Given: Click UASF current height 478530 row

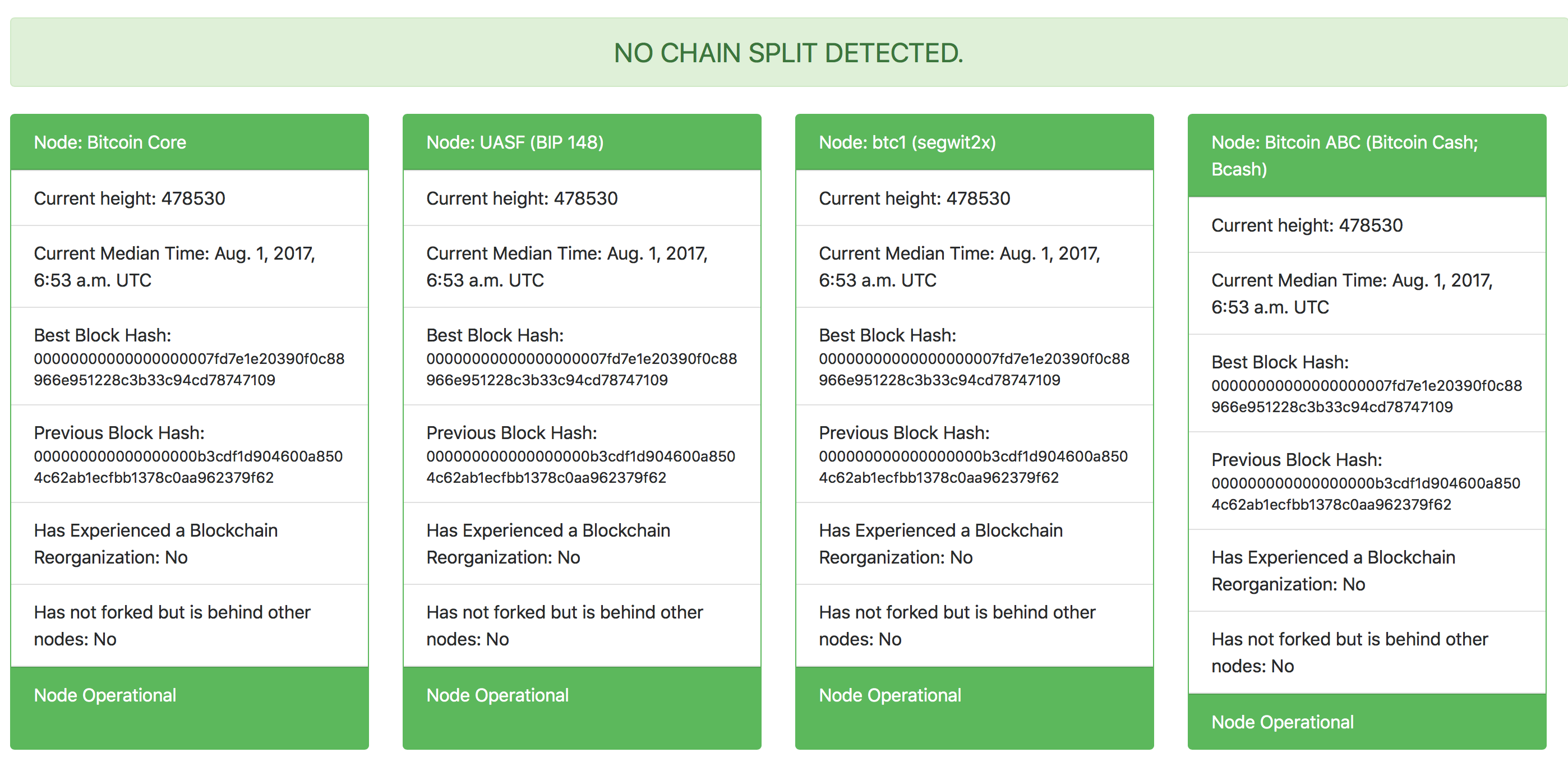Looking at the screenshot, I should point(582,198).
